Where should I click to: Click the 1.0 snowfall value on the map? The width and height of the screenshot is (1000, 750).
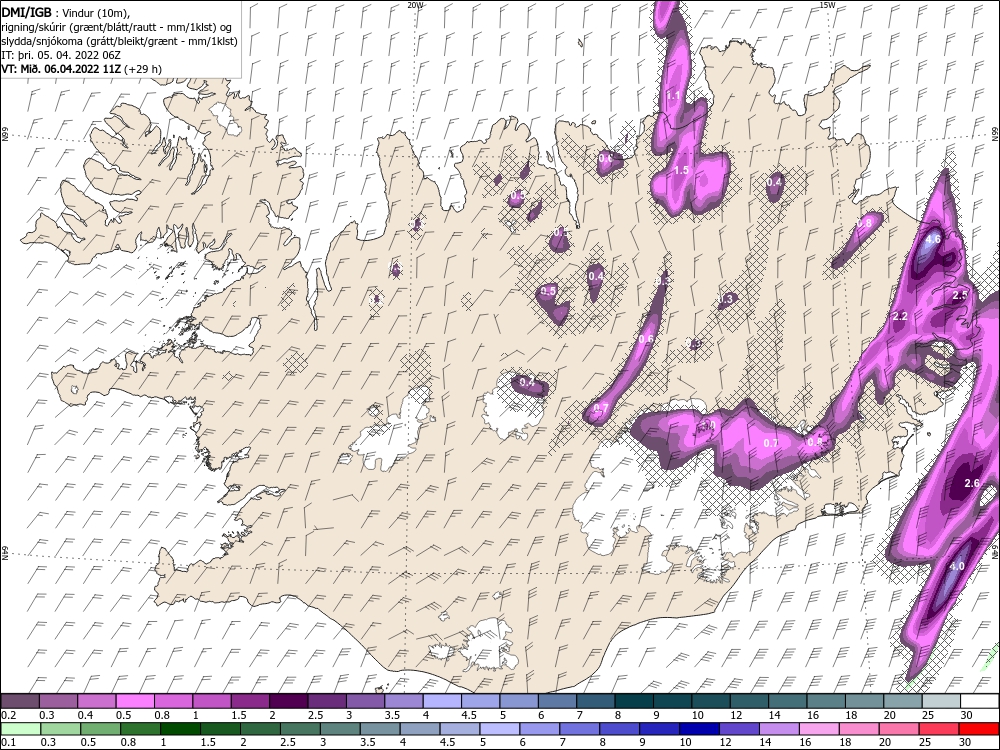tap(709, 425)
